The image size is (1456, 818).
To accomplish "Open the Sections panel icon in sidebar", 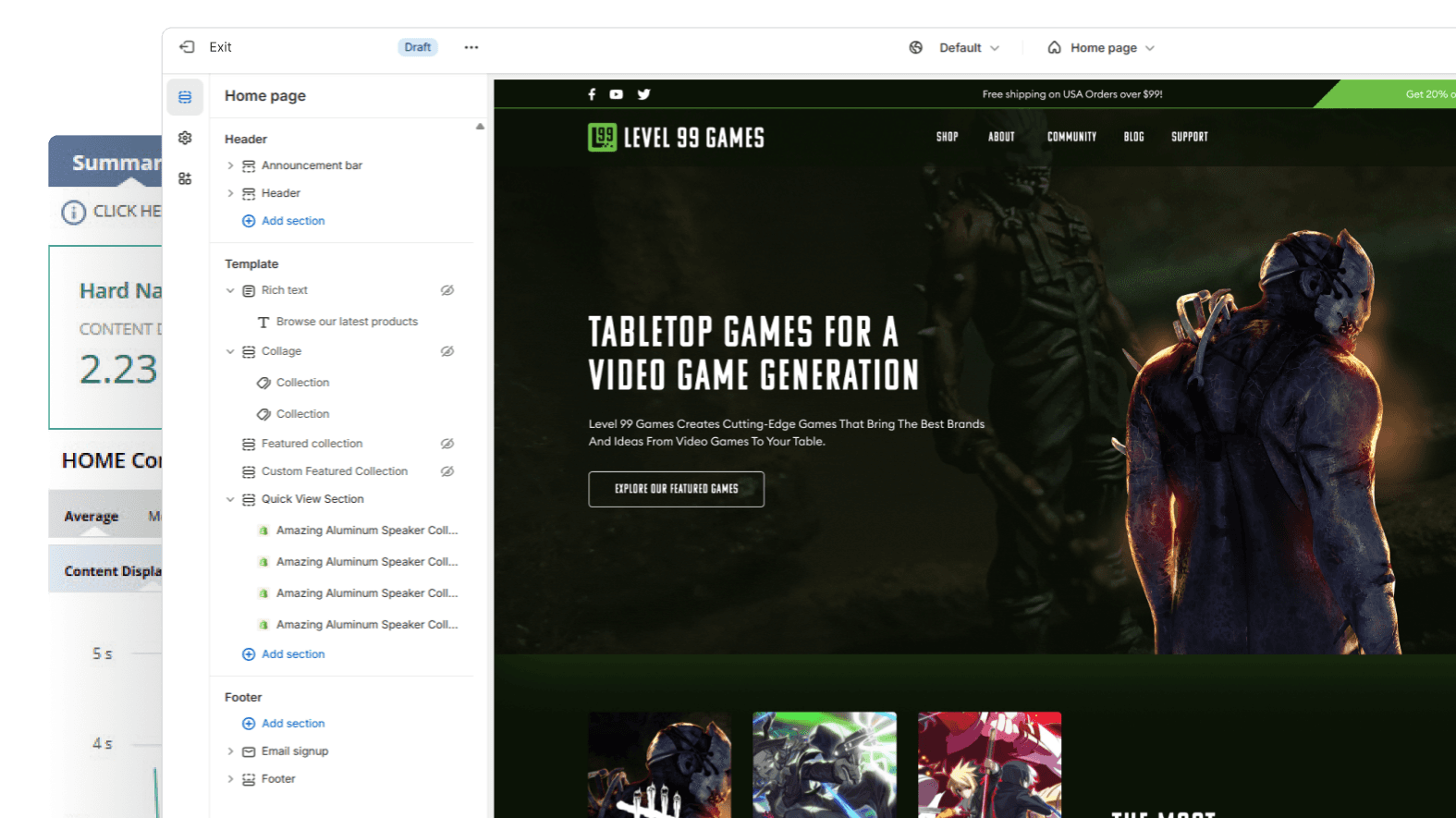I will click(185, 97).
